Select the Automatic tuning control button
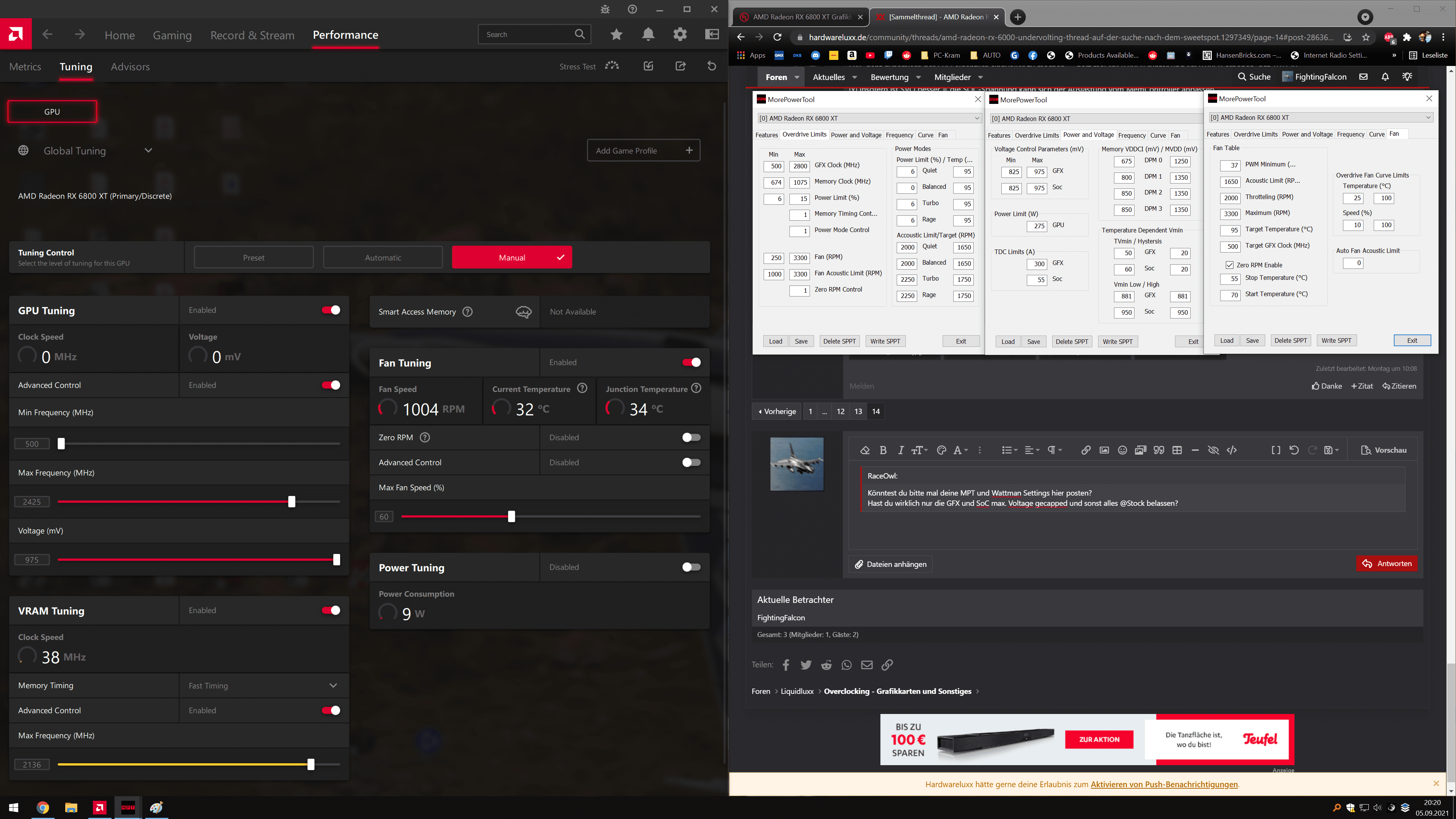Image resolution: width=1456 pixels, height=819 pixels. tap(383, 257)
